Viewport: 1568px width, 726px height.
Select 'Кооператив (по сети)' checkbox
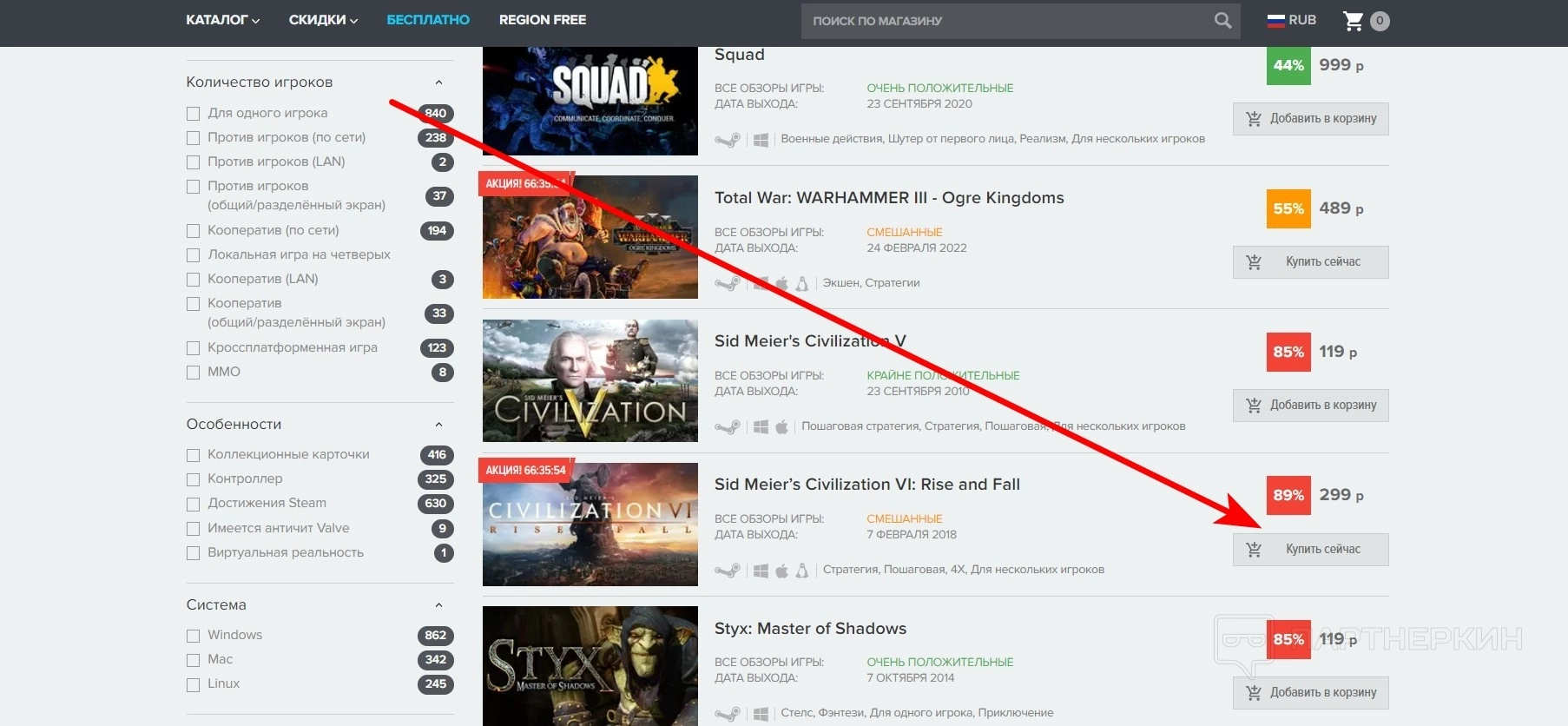pyautogui.click(x=193, y=231)
